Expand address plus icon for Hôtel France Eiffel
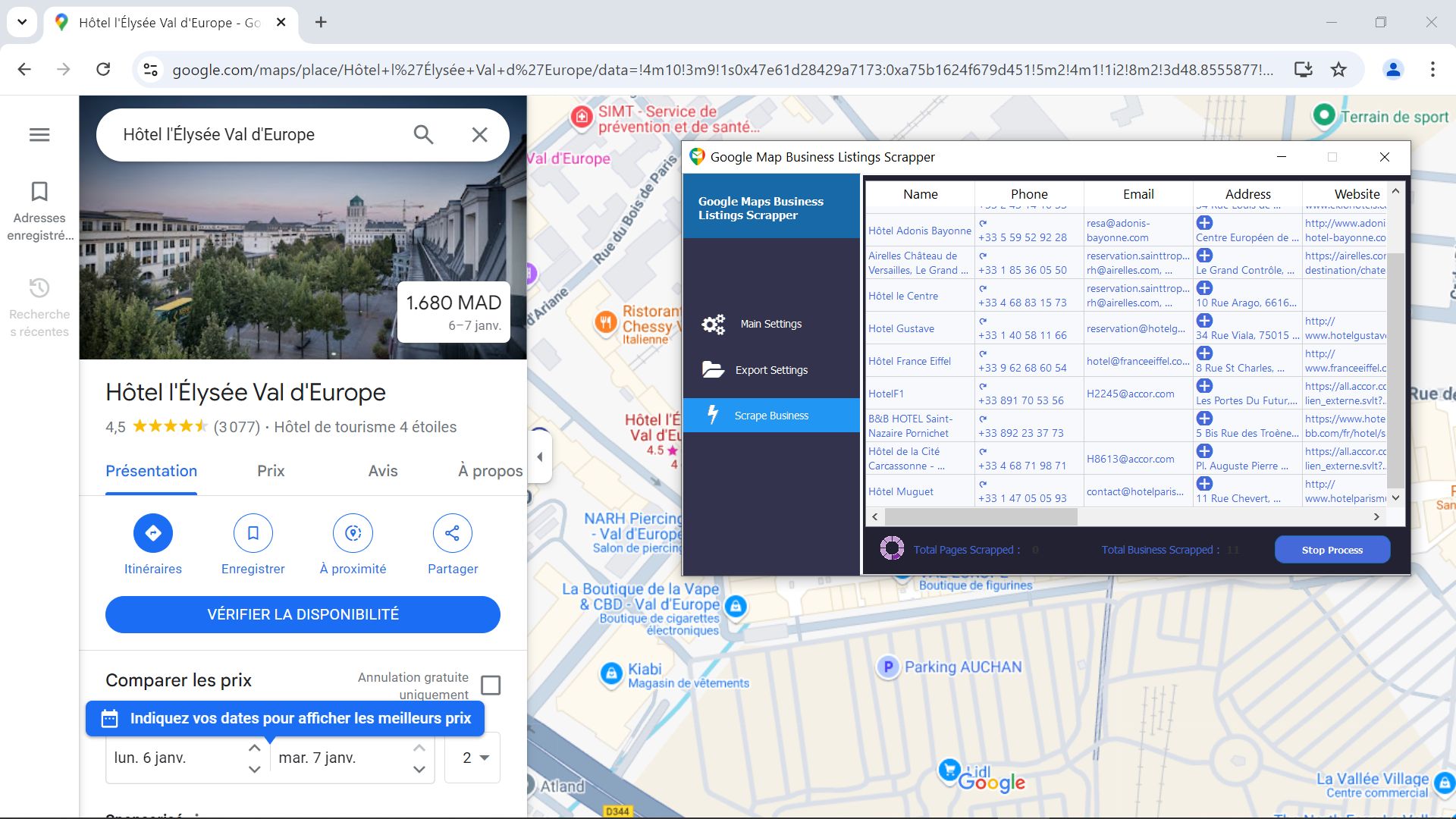The width and height of the screenshot is (1456, 819). tap(1204, 353)
